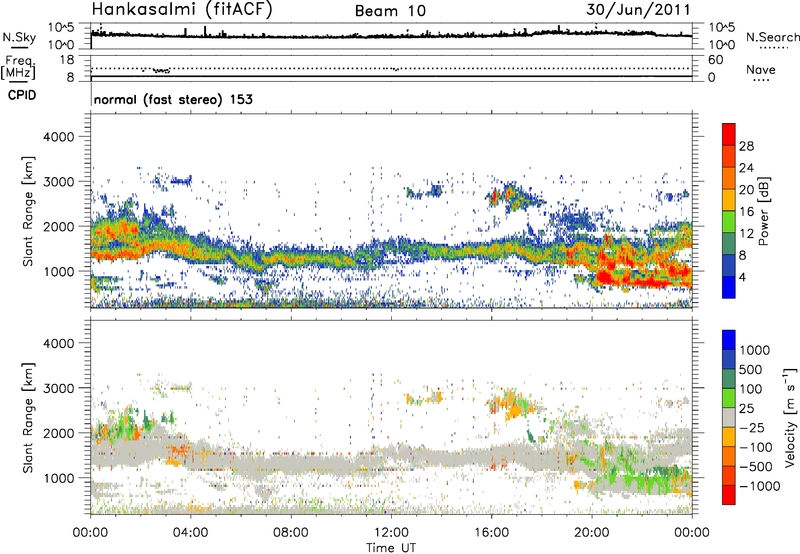The width and height of the screenshot is (800, 554).
Task: Click the -500 label on the velocity colorbar
Action: 756,467
